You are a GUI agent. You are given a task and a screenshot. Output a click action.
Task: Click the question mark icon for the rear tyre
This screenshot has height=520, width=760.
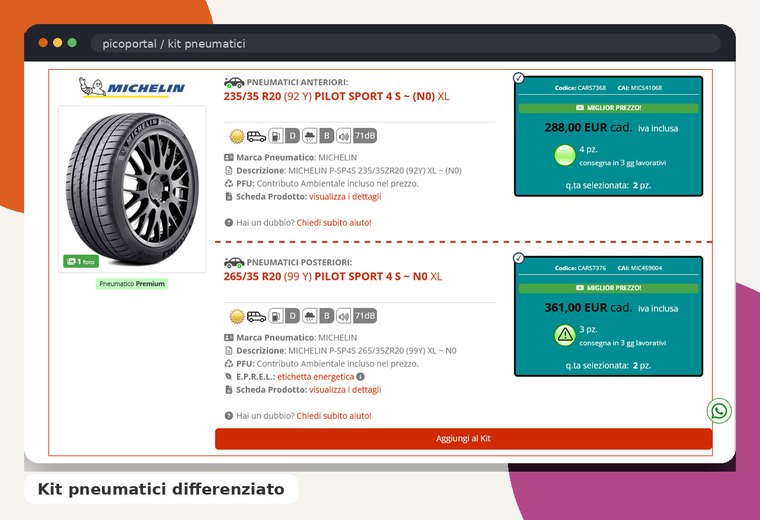pos(229,416)
